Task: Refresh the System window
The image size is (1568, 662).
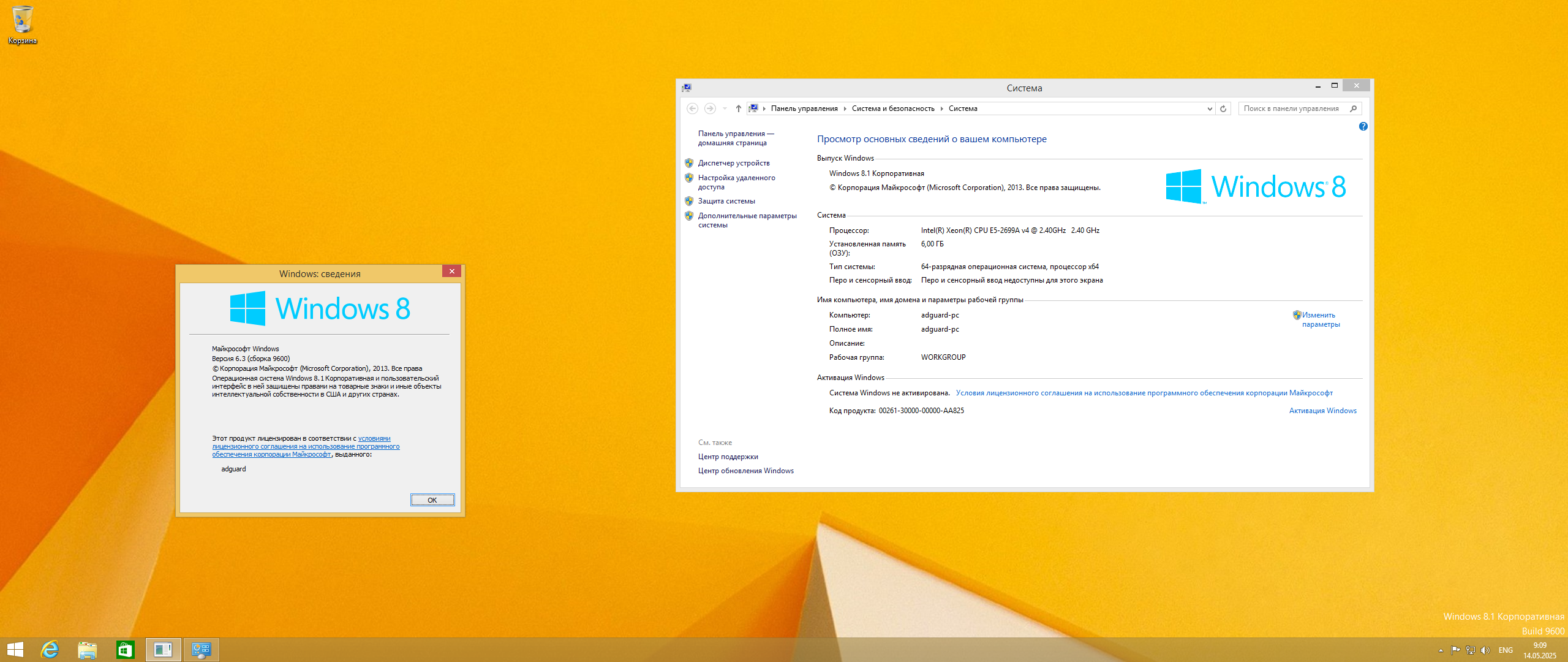Action: pos(1223,108)
